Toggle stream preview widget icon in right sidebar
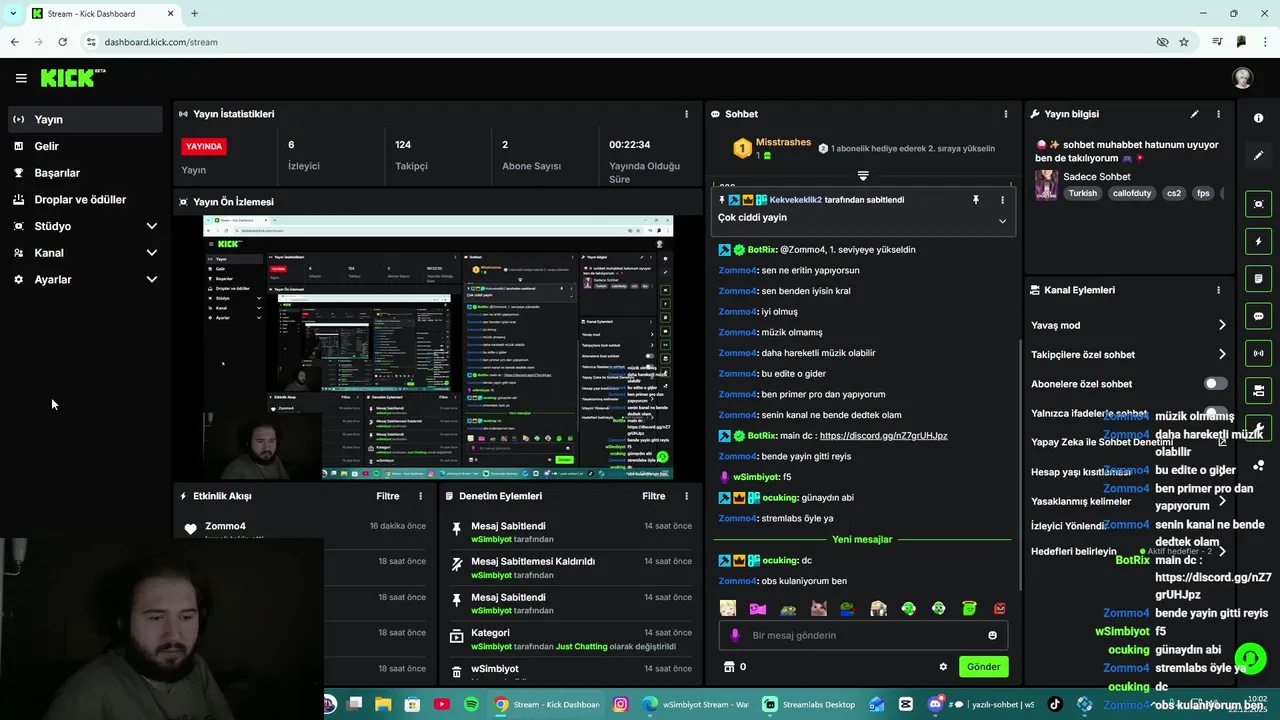 1258,204
